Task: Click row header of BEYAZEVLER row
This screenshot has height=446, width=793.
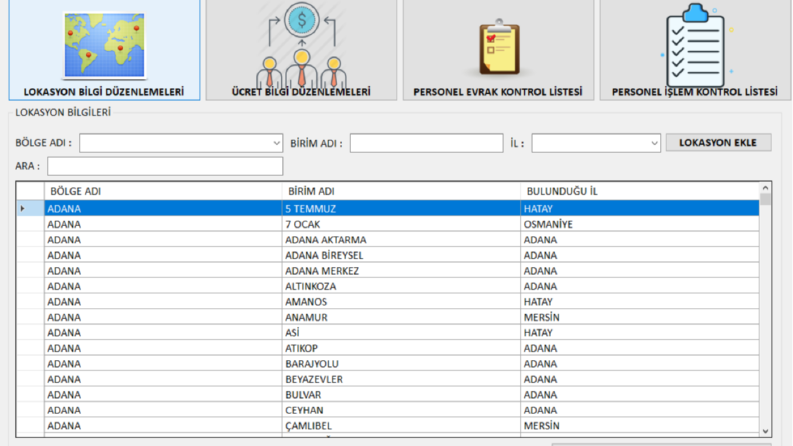Action: [x=30, y=379]
